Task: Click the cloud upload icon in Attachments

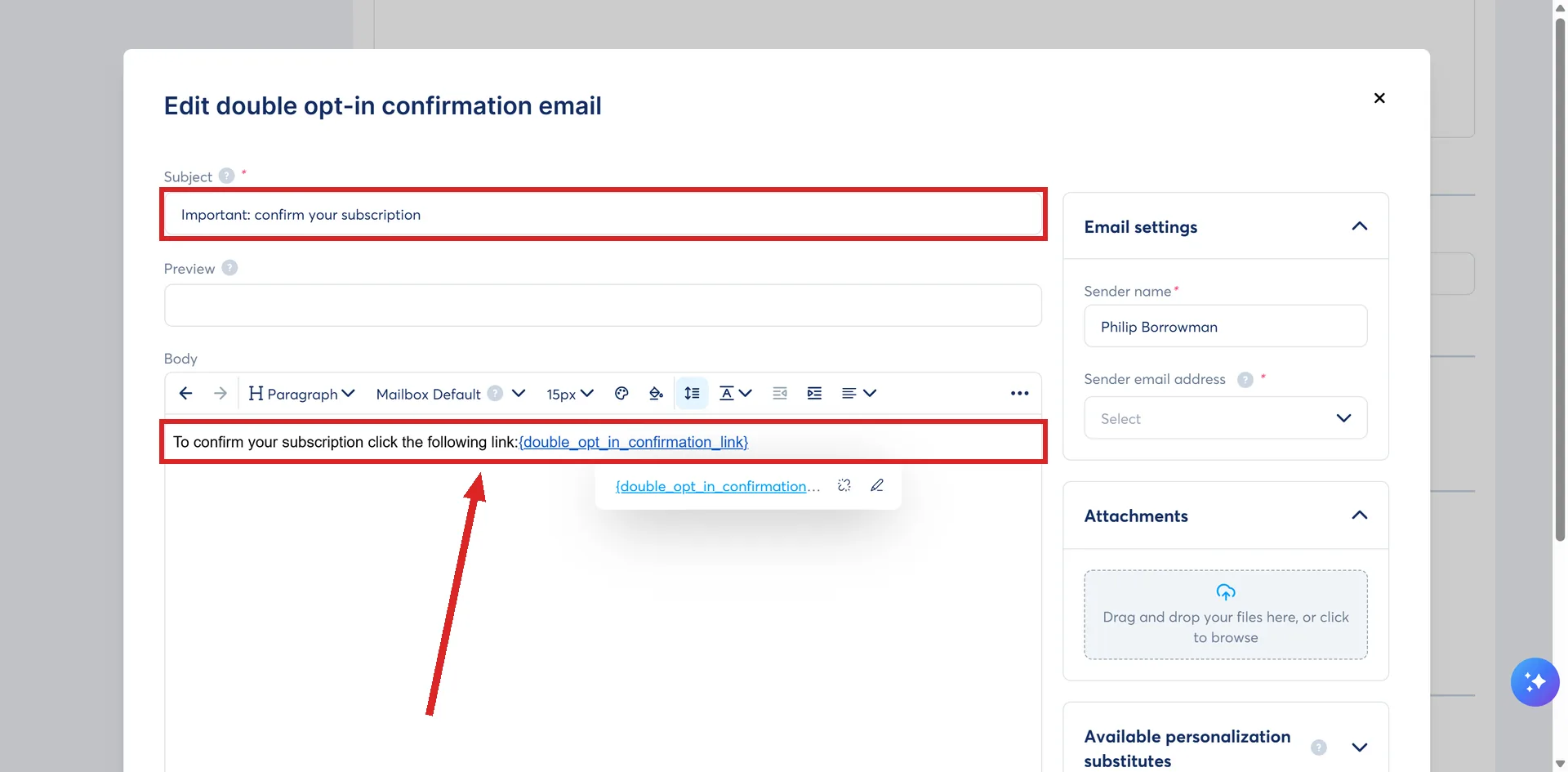Action: click(1226, 591)
